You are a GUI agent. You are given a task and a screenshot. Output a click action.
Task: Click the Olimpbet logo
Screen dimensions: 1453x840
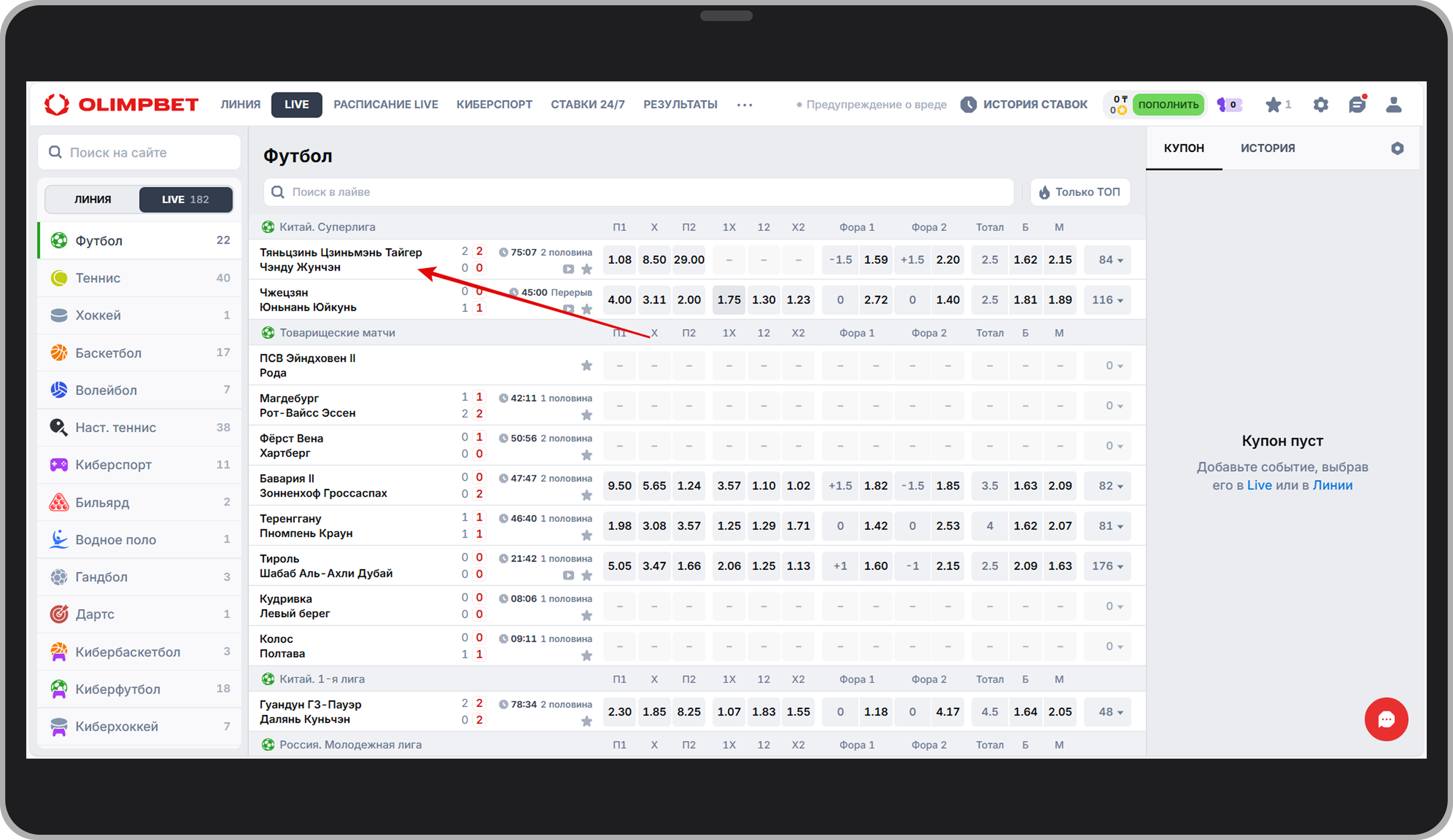click(x=122, y=105)
